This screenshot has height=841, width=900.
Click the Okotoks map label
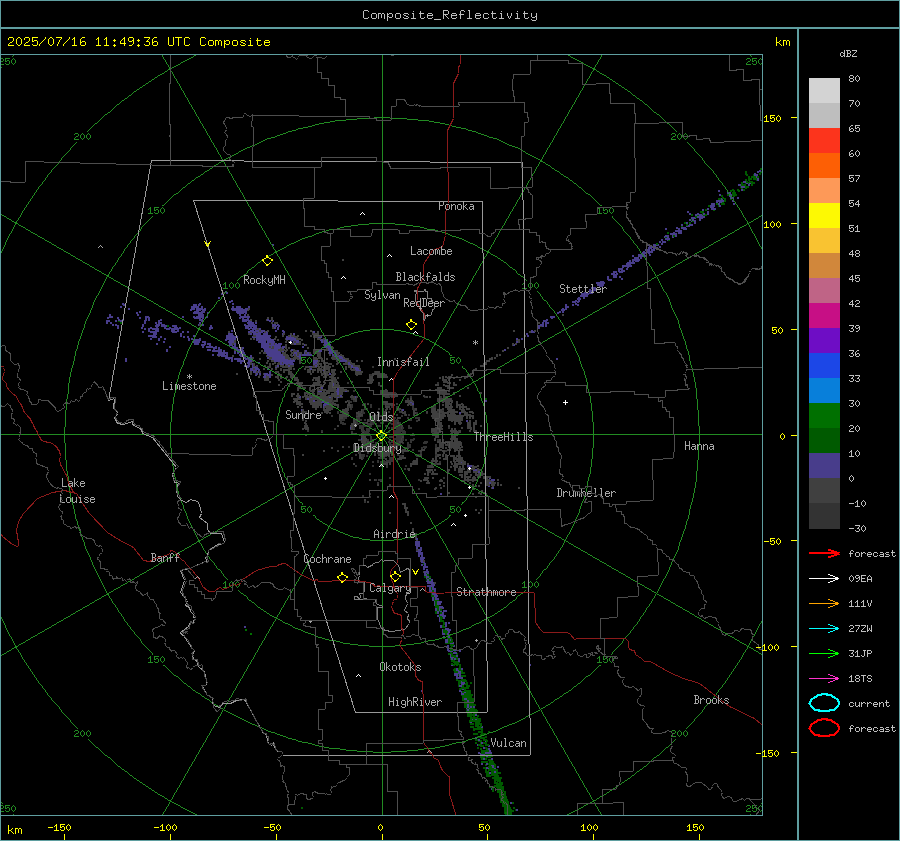click(x=400, y=667)
